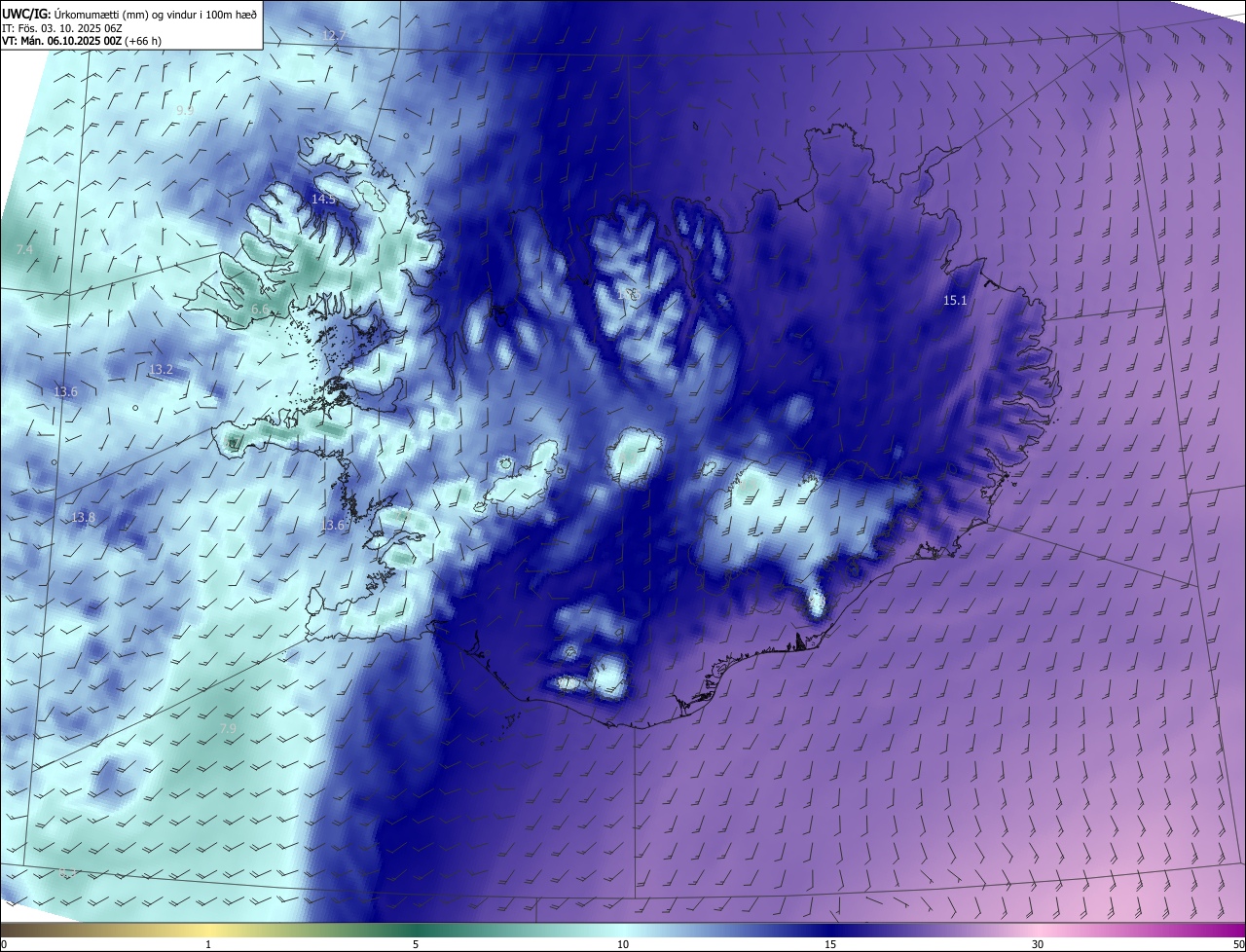Click the map value label '6.6'
1246x952 pixels.
click(x=260, y=309)
